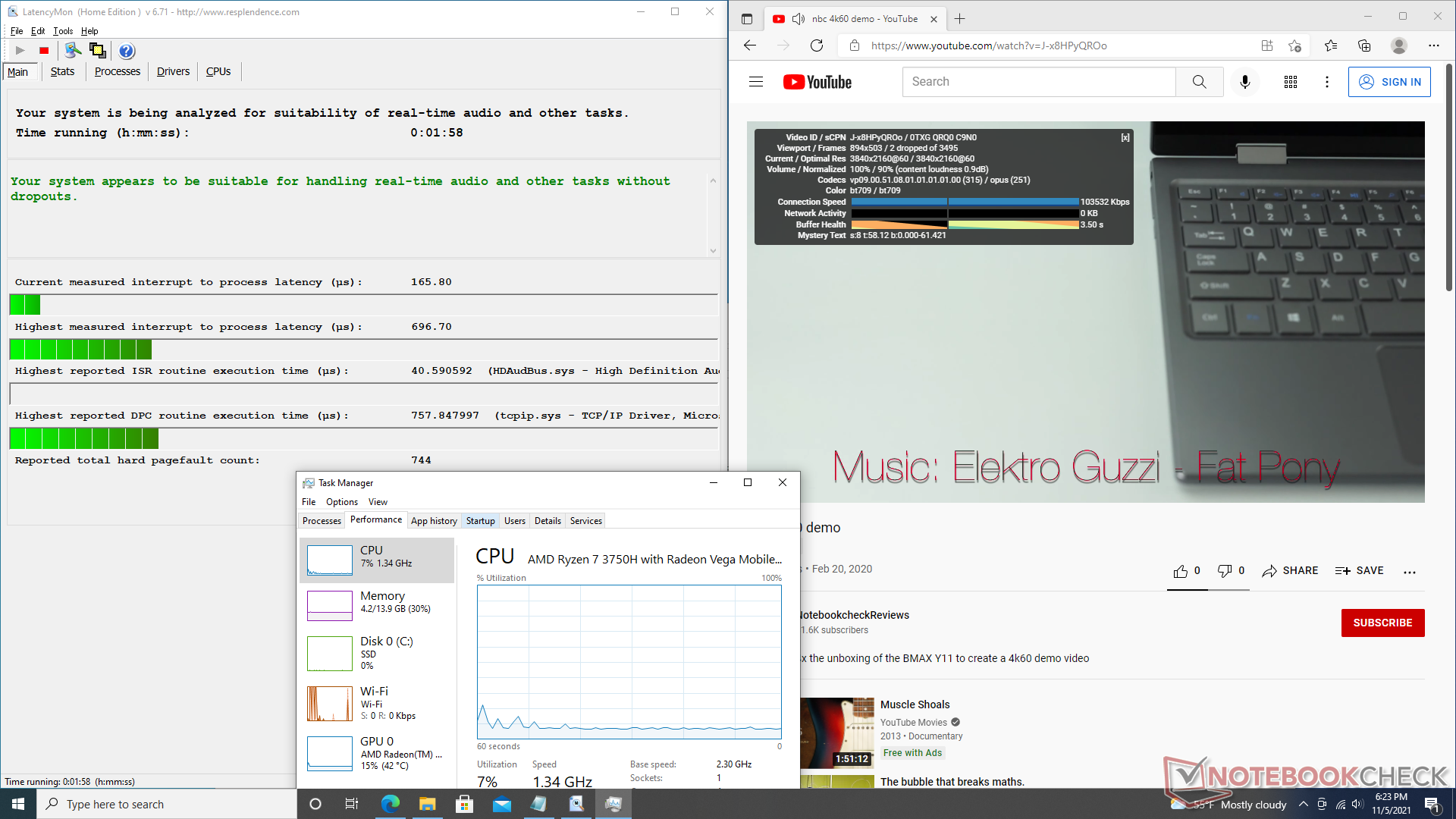The height and width of the screenshot is (819, 1456).
Task: Open the Edge profile avatar
Action: click(x=1399, y=45)
